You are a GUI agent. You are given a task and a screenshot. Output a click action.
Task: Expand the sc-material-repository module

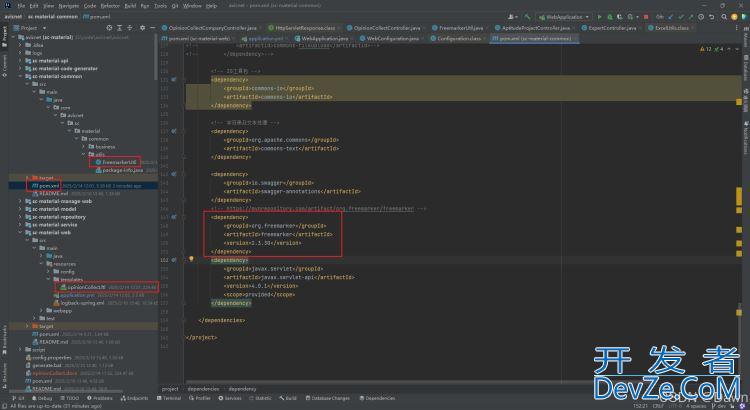[20, 217]
